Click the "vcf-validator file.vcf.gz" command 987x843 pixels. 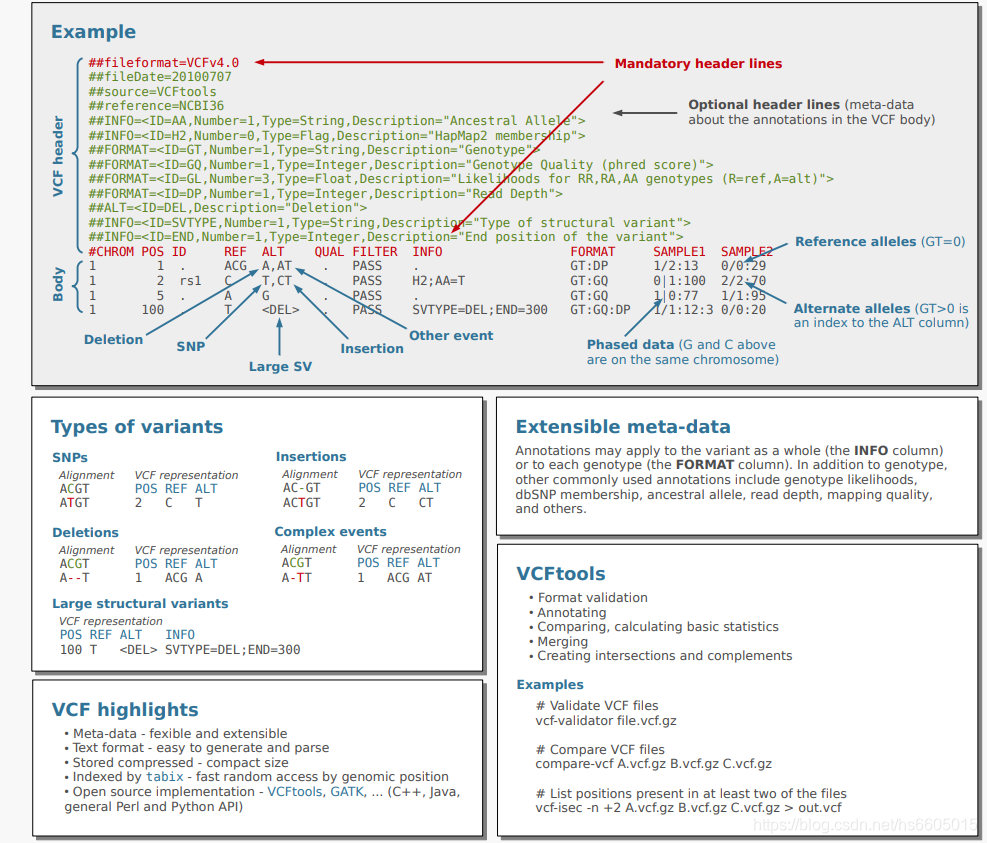click(606, 721)
